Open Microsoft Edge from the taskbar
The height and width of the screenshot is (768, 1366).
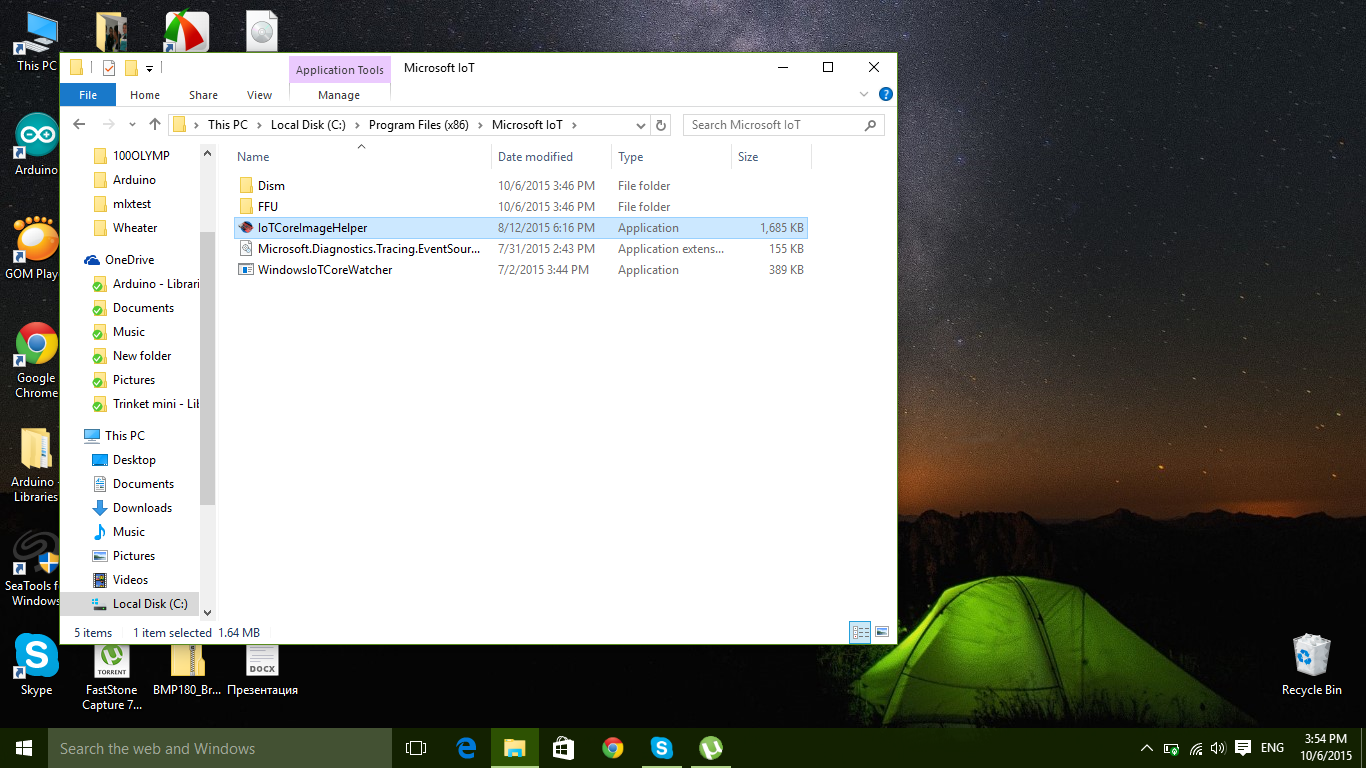(x=465, y=747)
